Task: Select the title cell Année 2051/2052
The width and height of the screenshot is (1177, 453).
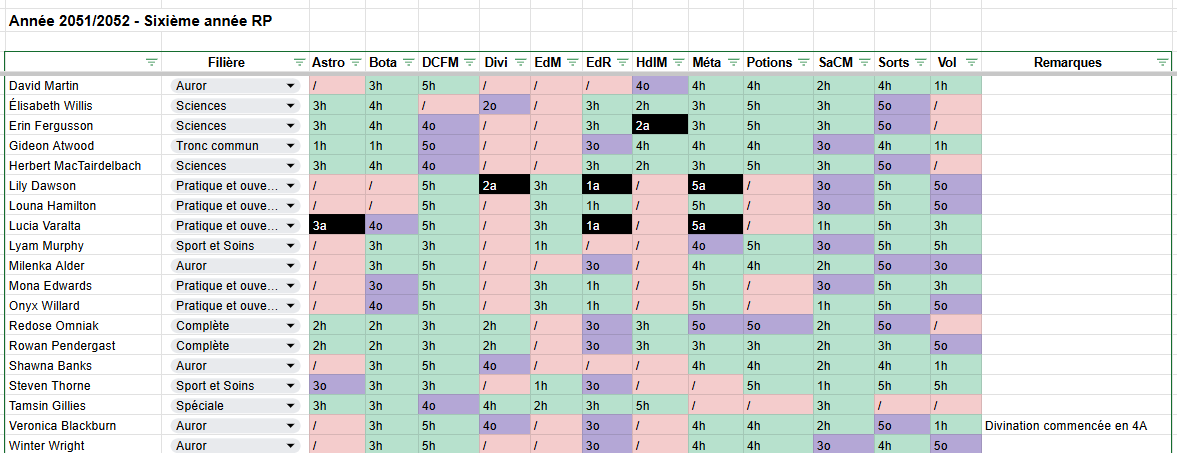Action: coord(140,21)
